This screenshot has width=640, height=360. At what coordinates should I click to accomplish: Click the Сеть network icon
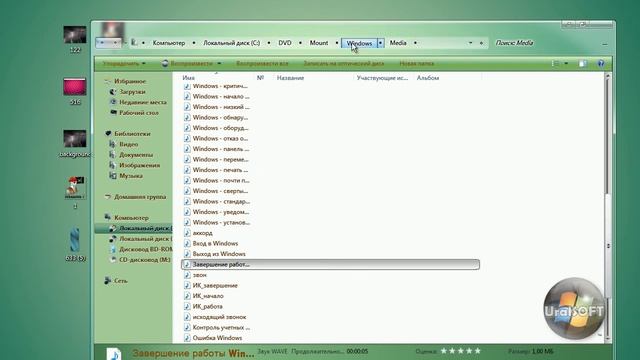tap(108, 280)
